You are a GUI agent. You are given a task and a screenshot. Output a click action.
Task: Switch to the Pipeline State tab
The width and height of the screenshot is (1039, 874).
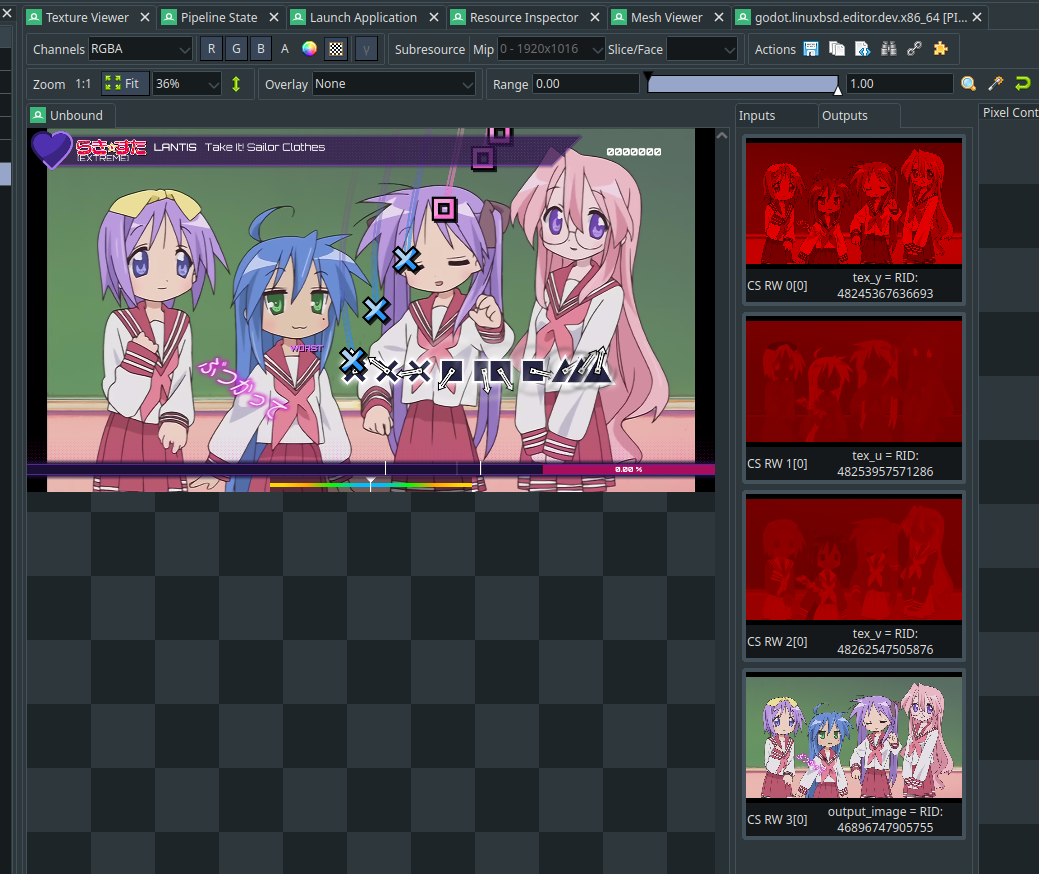(x=219, y=17)
